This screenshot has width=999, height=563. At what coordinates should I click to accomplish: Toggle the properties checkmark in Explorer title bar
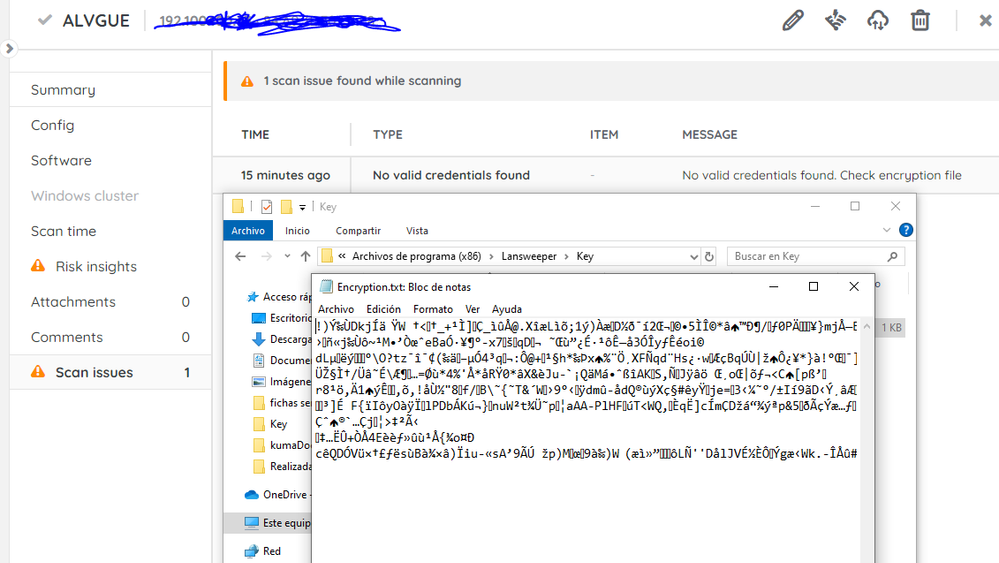[x=266, y=207]
